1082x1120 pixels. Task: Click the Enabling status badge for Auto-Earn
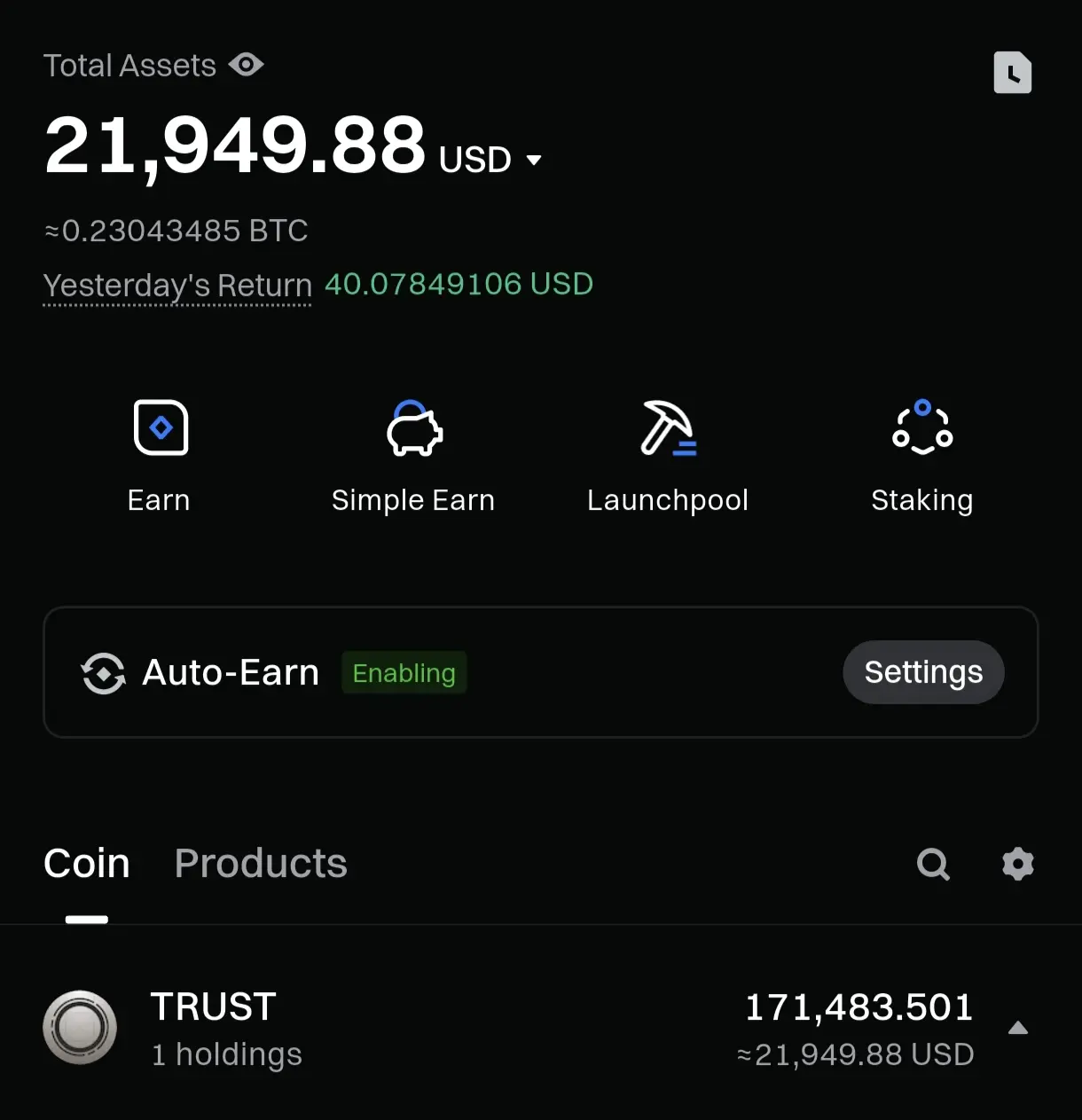click(x=404, y=673)
